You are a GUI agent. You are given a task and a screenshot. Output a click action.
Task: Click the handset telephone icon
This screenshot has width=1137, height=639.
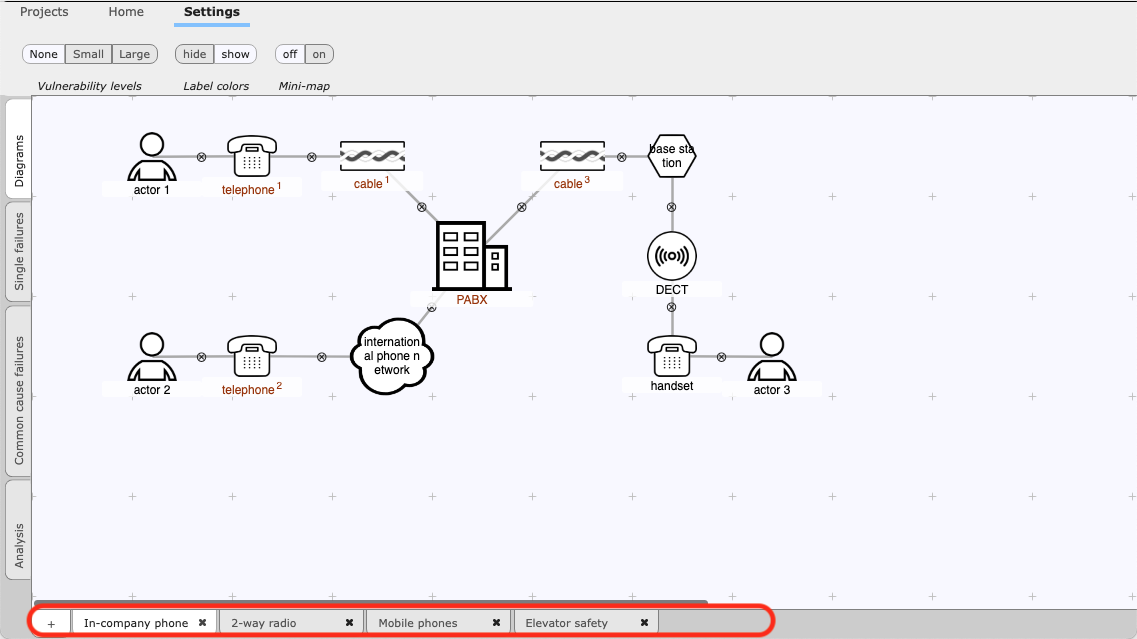tap(671, 357)
